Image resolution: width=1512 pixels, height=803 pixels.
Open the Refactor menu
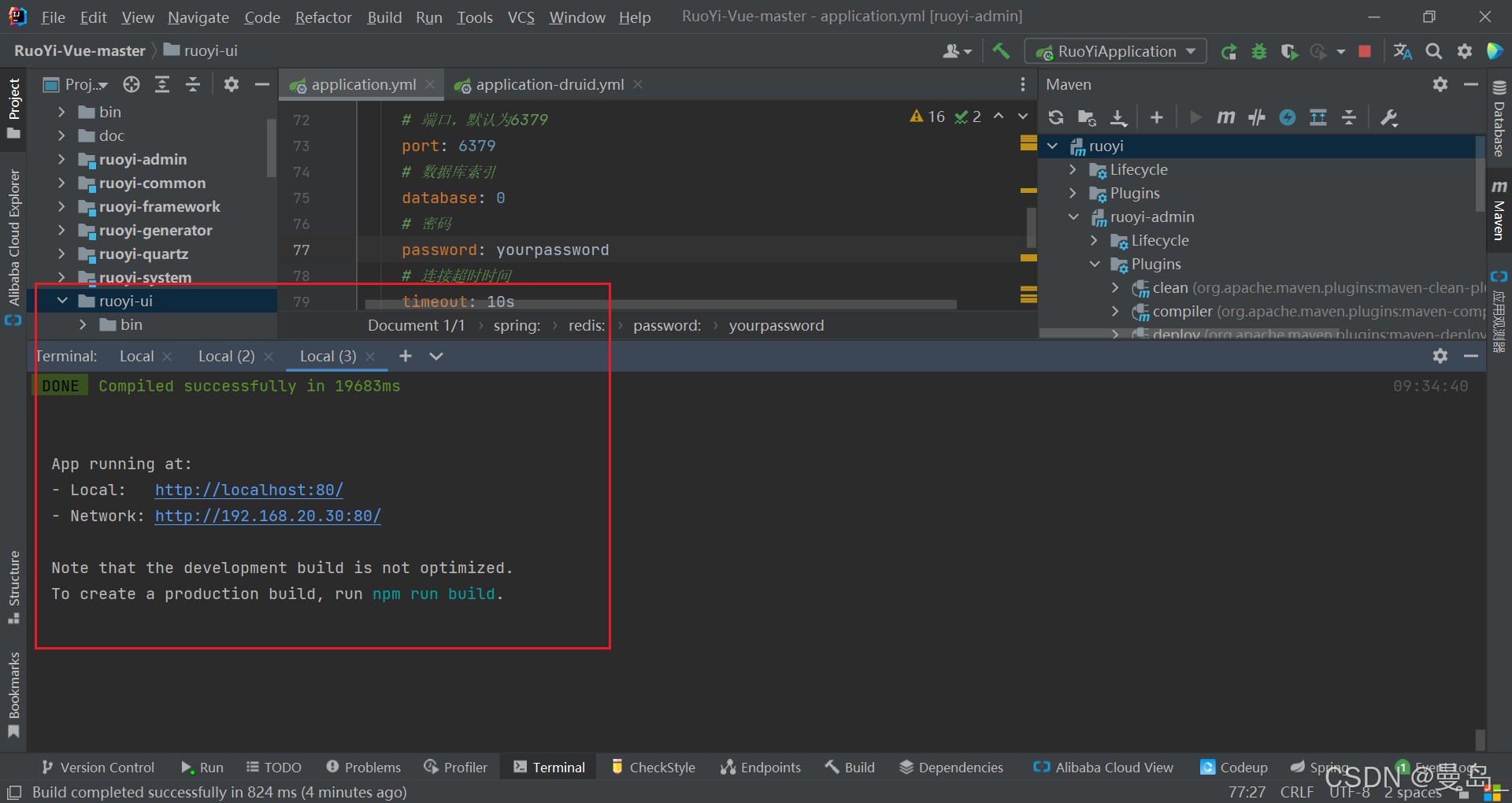tap(323, 17)
